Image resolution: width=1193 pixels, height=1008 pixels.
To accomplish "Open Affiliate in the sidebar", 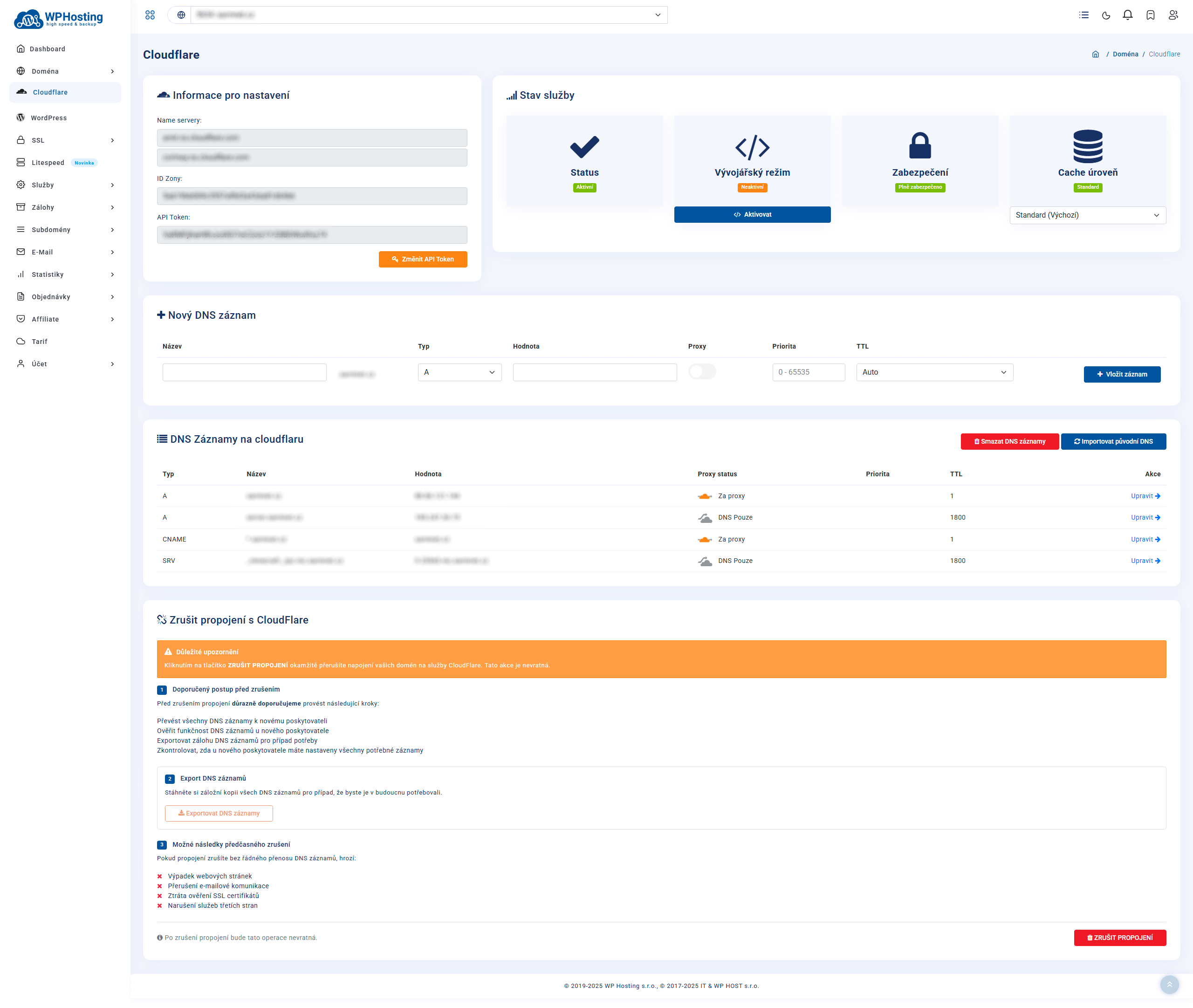I will click(65, 319).
